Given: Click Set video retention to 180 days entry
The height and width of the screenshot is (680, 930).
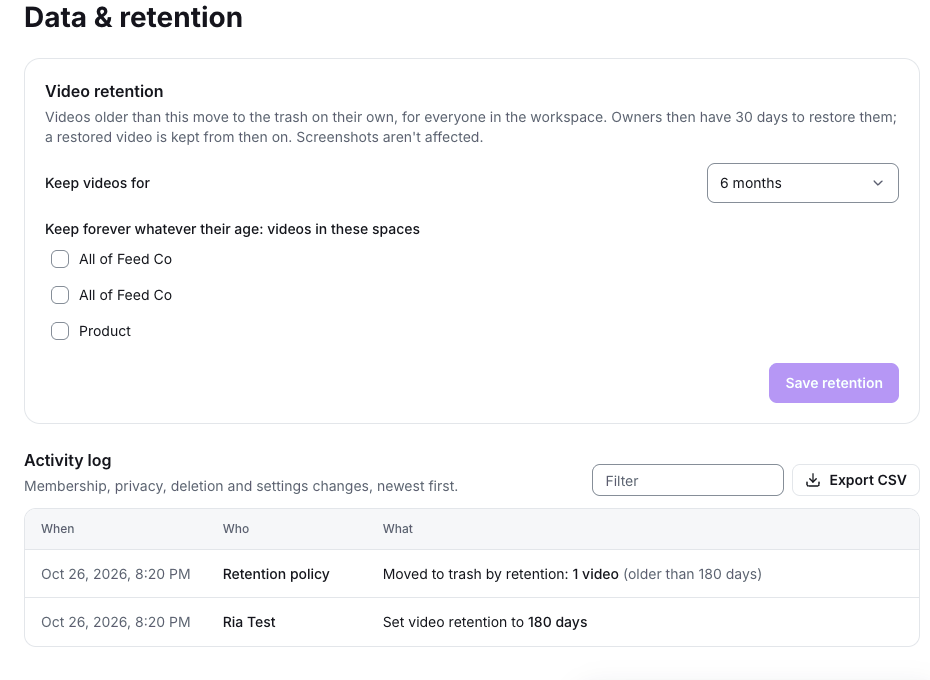Looking at the screenshot, I should coord(485,622).
